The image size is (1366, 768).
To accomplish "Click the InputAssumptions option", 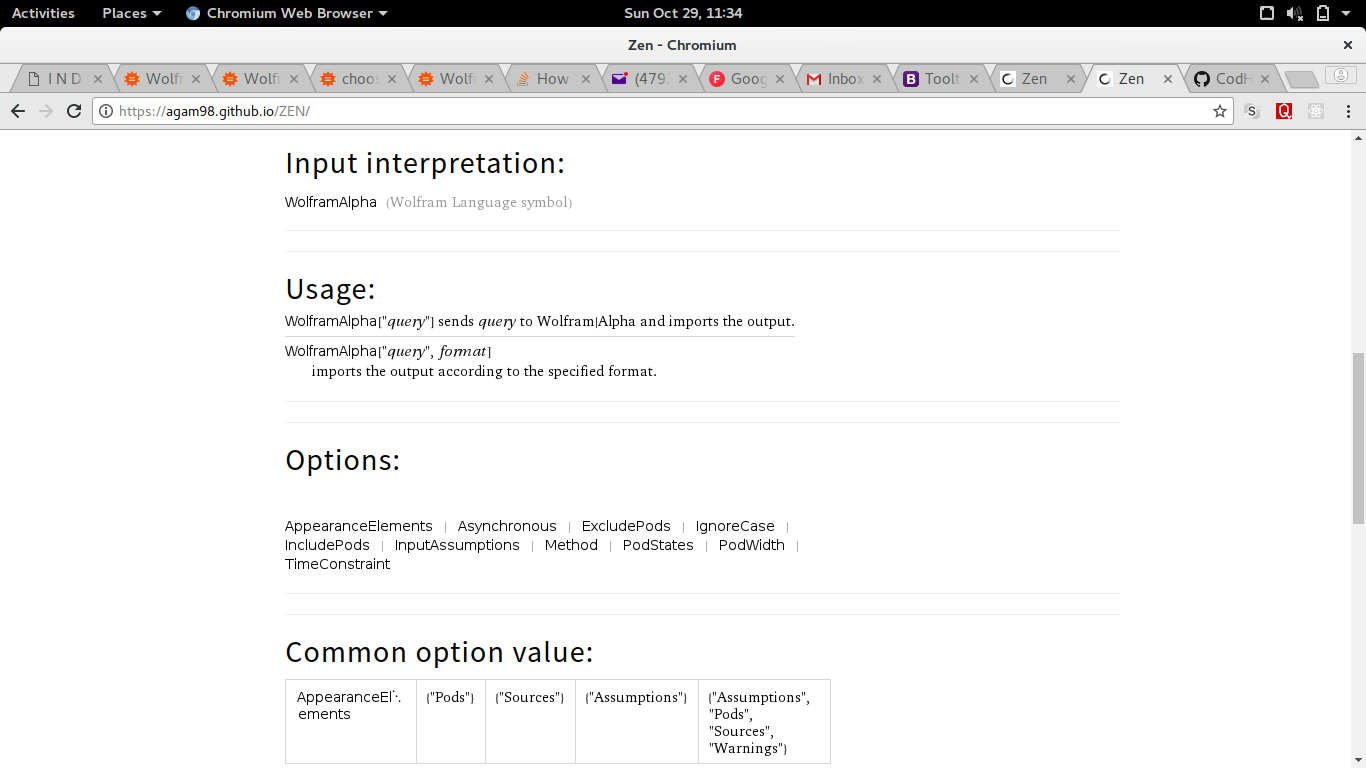I will pos(457,545).
